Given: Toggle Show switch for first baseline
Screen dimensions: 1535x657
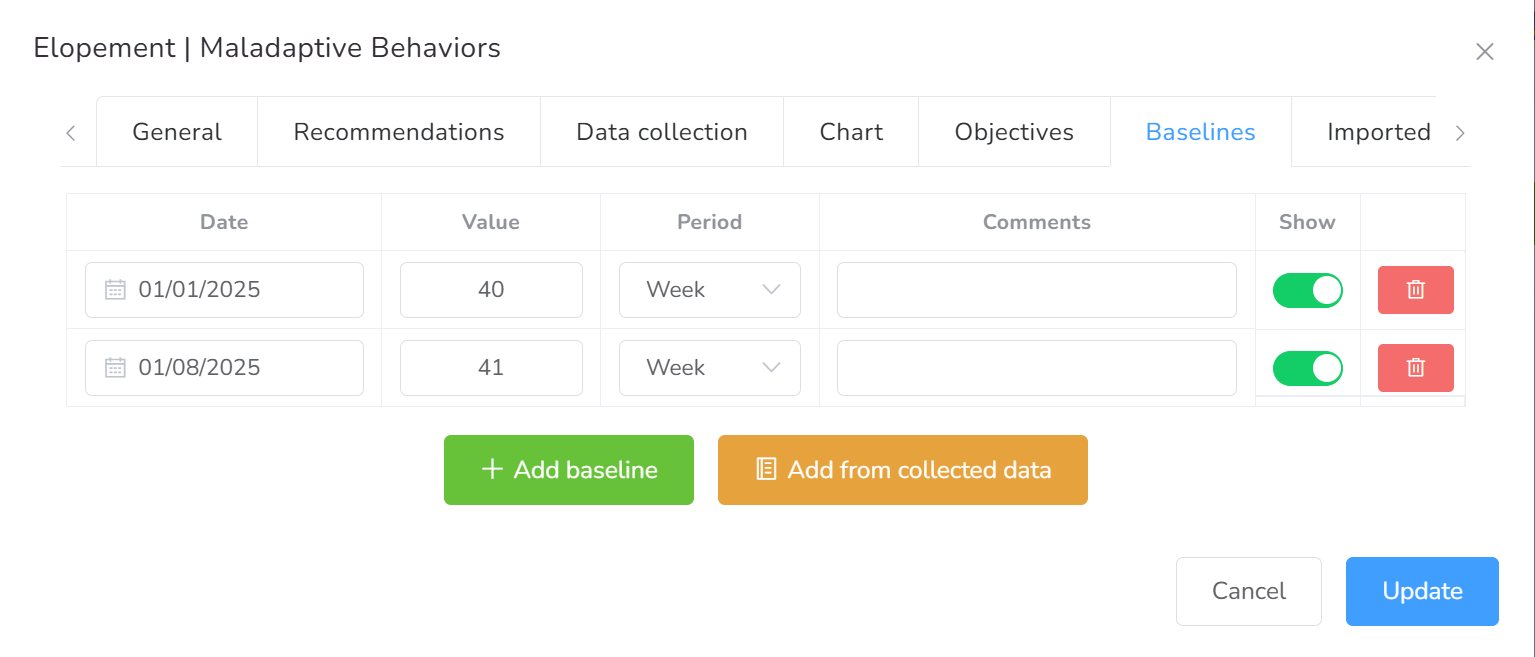Looking at the screenshot, I should (1307, 290).
